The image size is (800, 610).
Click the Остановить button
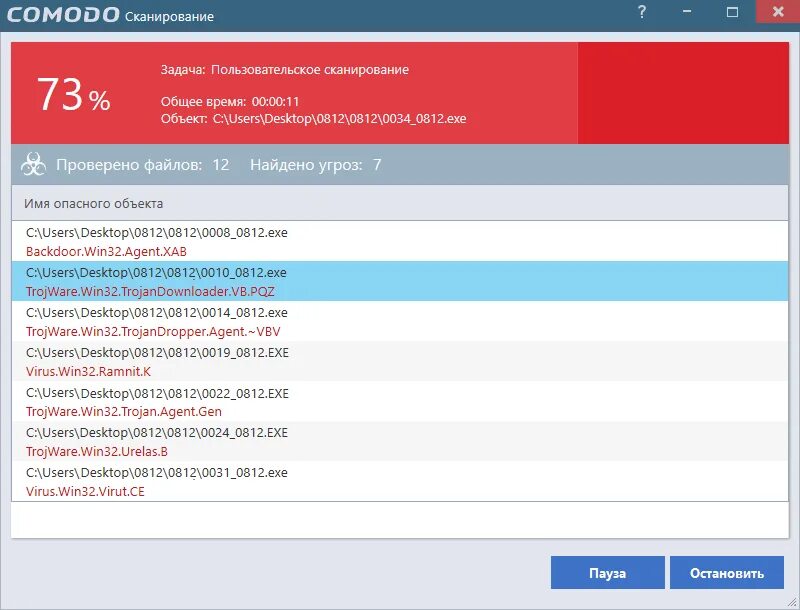727,572
